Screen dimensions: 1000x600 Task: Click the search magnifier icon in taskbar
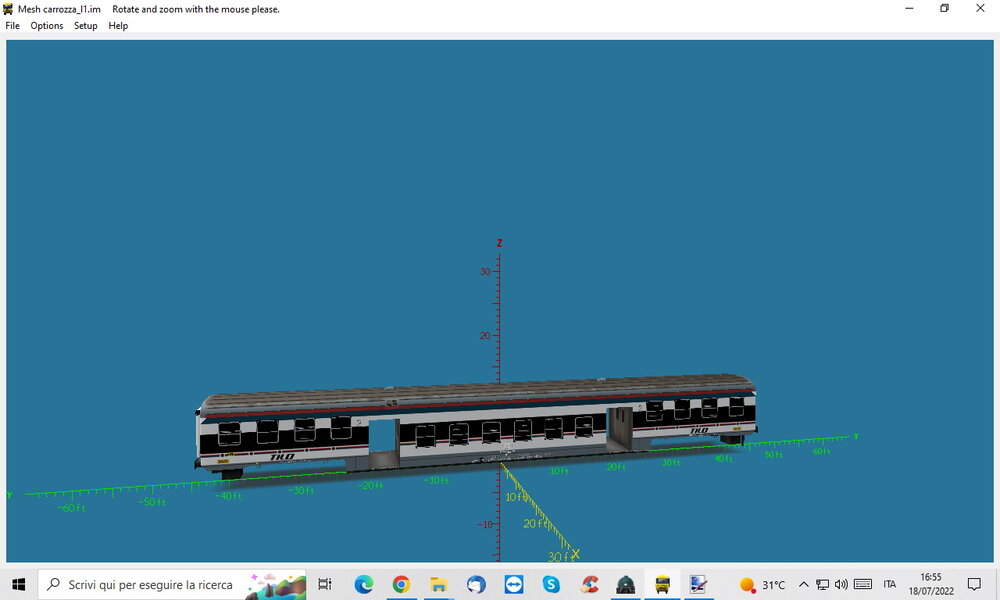tap(54, 584)
